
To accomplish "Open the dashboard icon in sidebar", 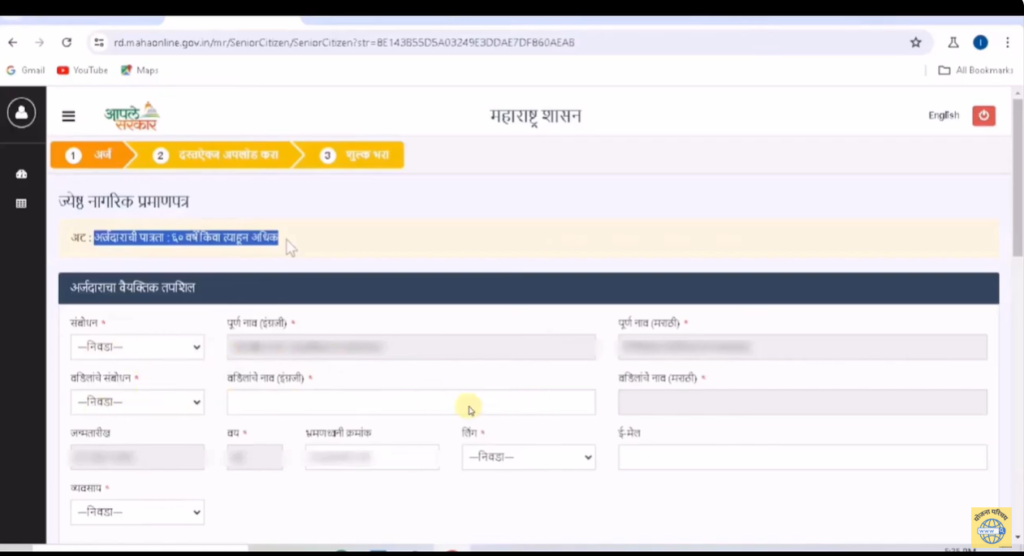I will (21, 174).
